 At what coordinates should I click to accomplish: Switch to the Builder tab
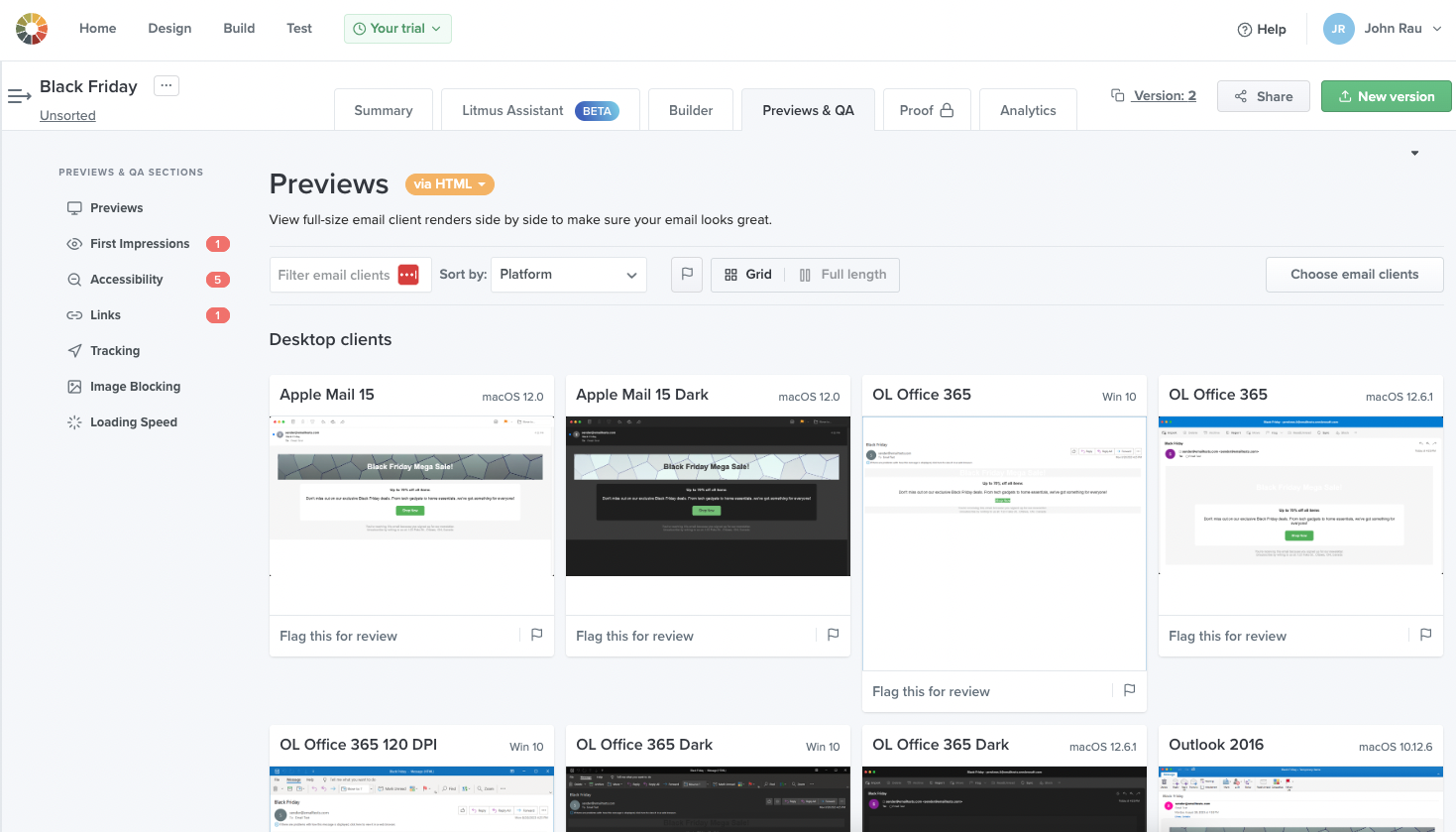[x=691, y=110]
